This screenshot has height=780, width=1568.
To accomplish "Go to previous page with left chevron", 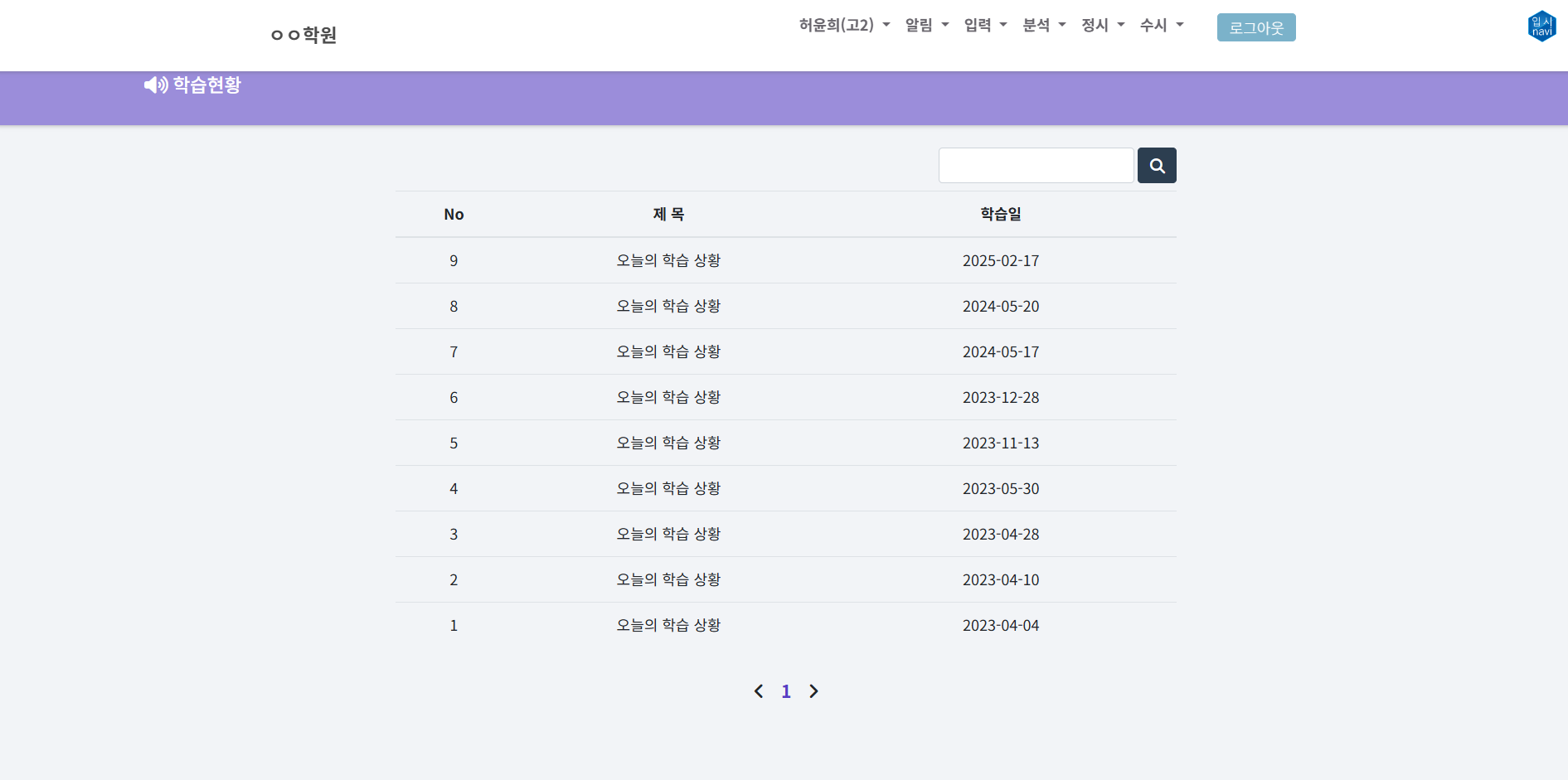I will [x=758, y=691].
